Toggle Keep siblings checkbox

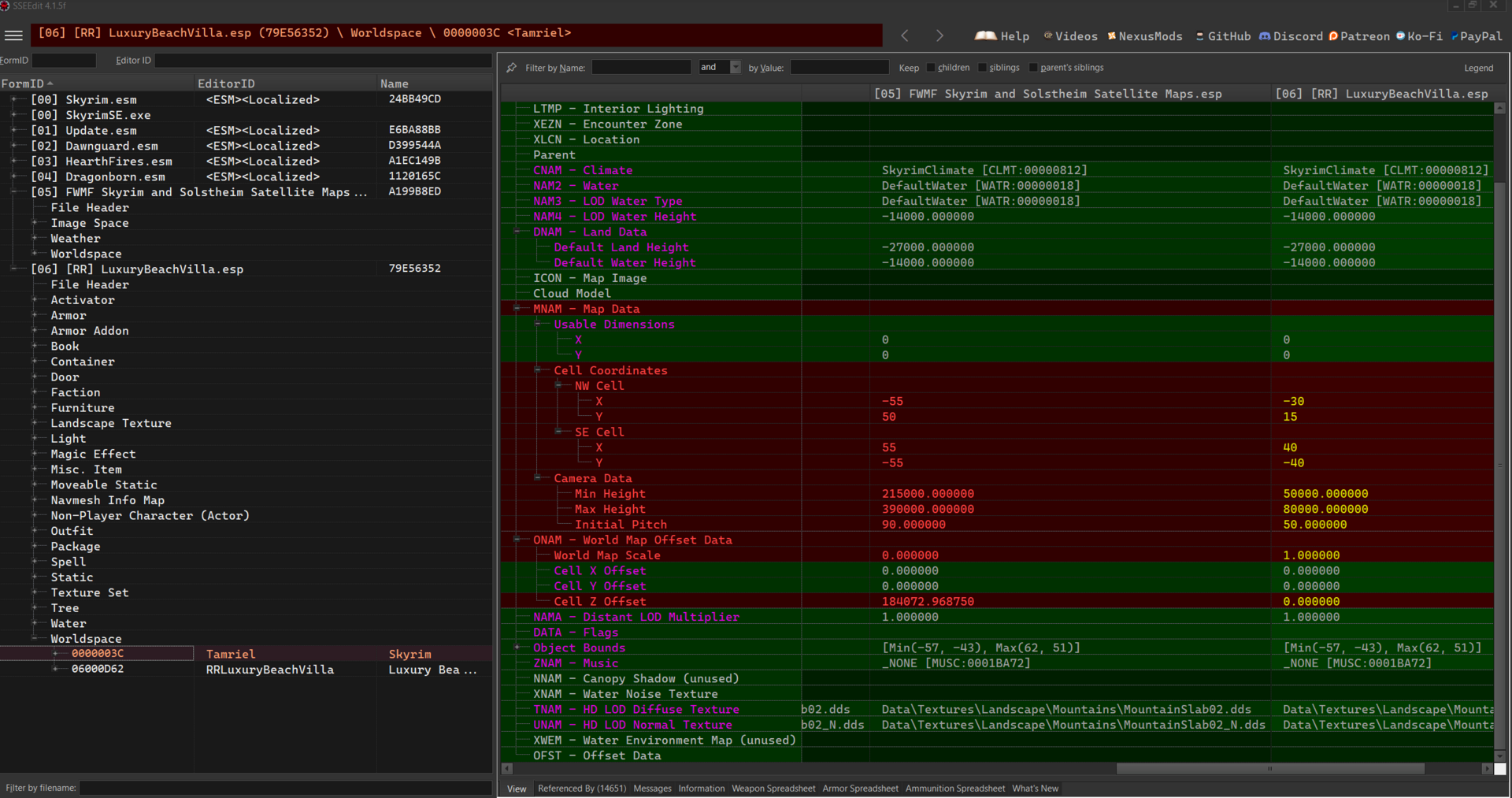pos(982,68)
